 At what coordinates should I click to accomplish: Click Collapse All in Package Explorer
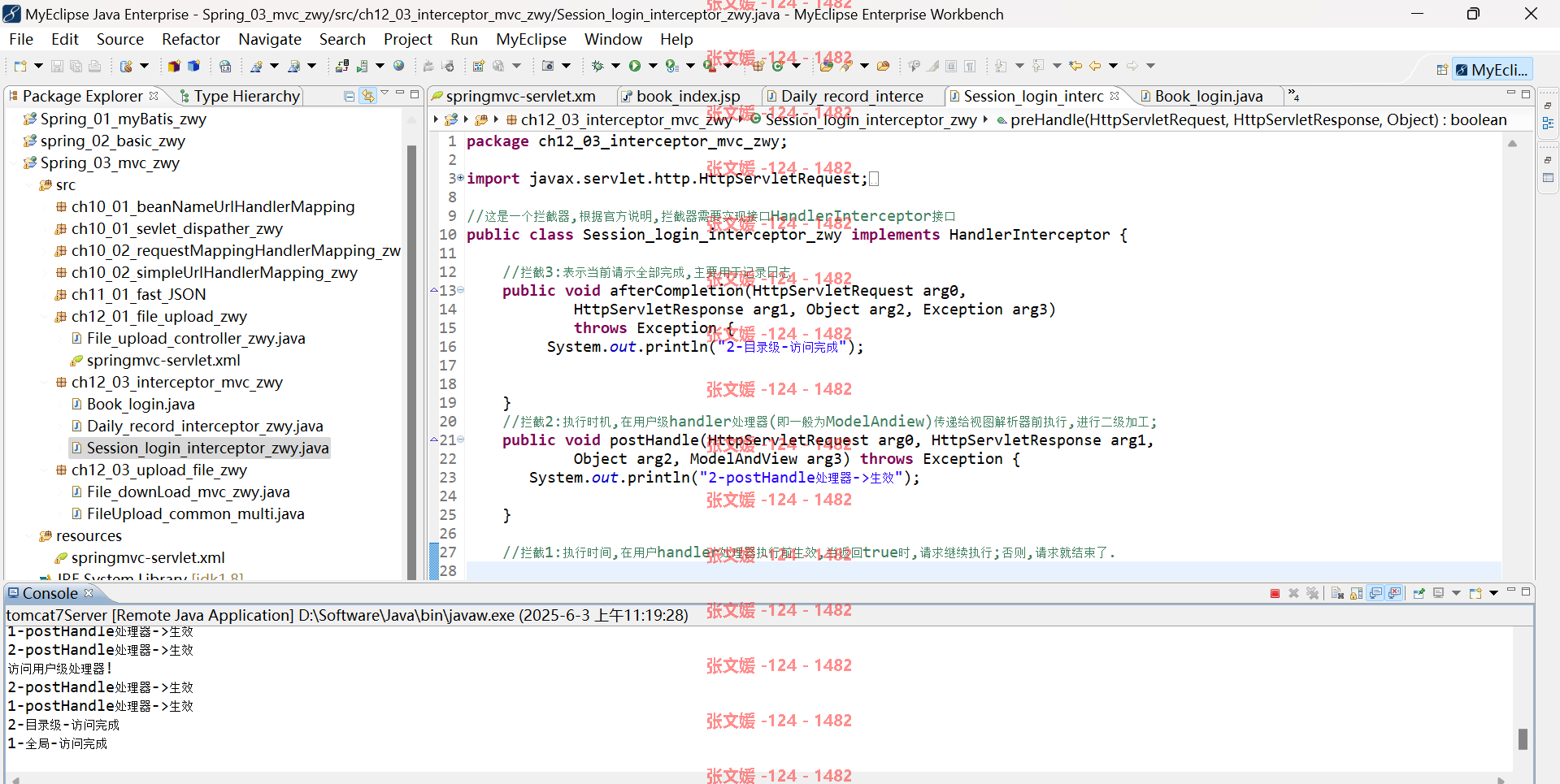[x=350, y=96]
